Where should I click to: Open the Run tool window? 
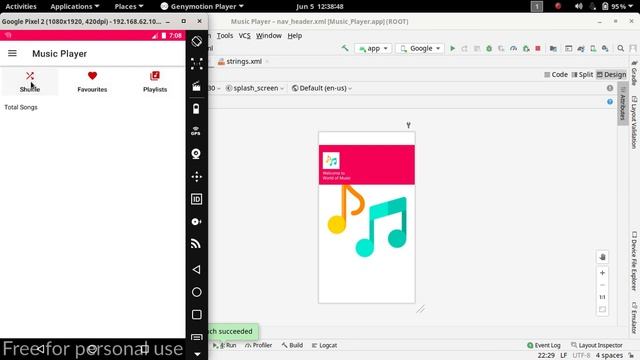227,345
